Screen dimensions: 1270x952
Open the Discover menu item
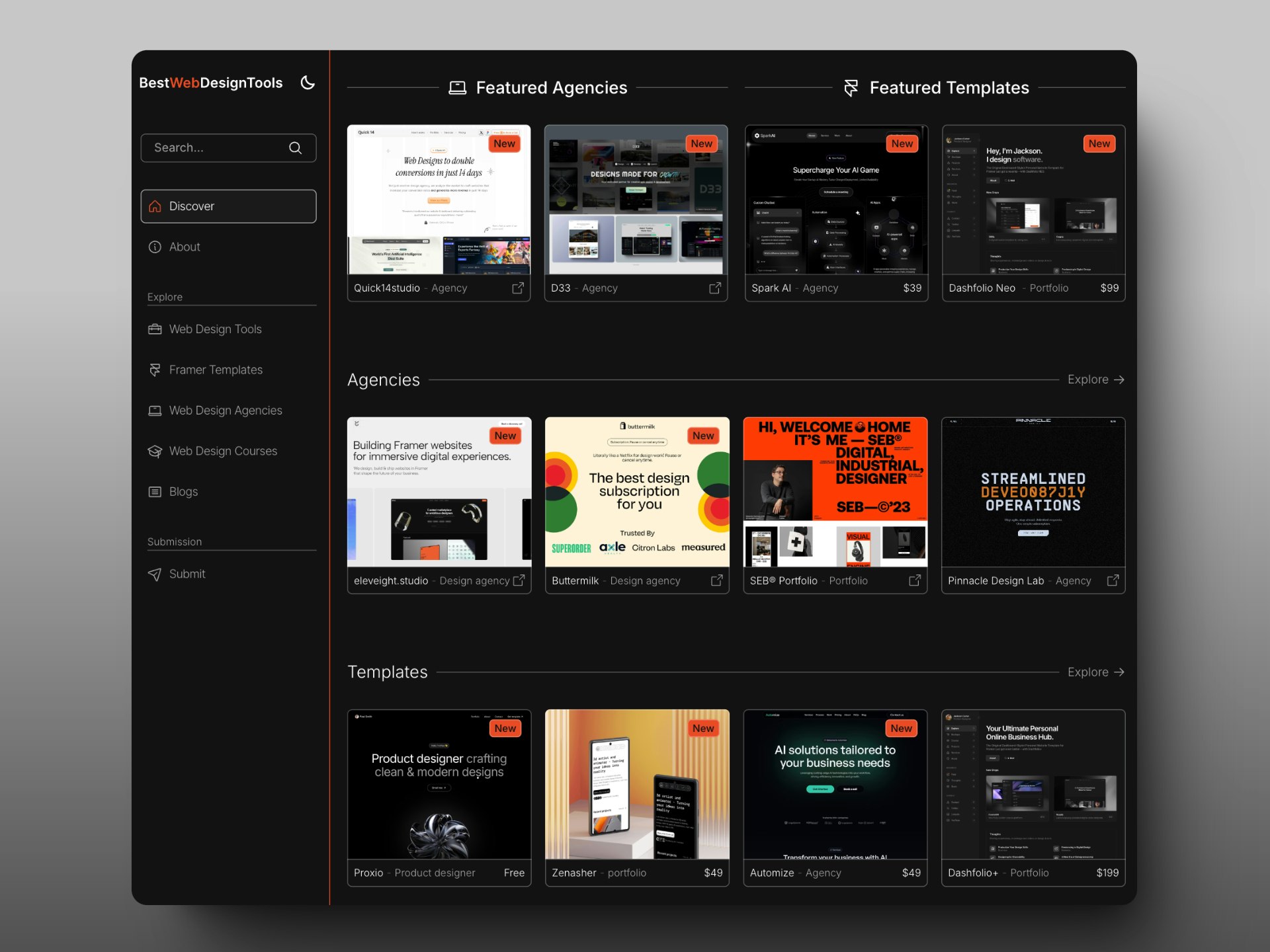click(x=228, y=206)
